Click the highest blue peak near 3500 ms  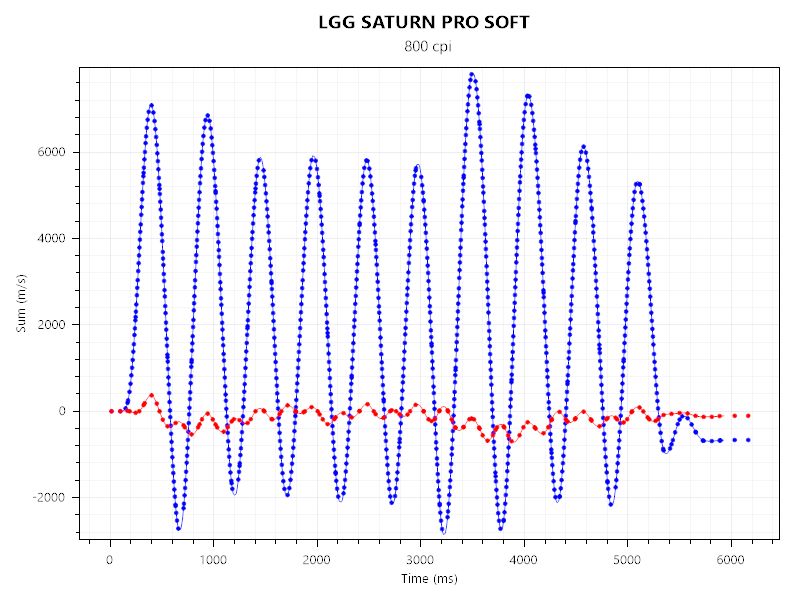pos(472,74)
